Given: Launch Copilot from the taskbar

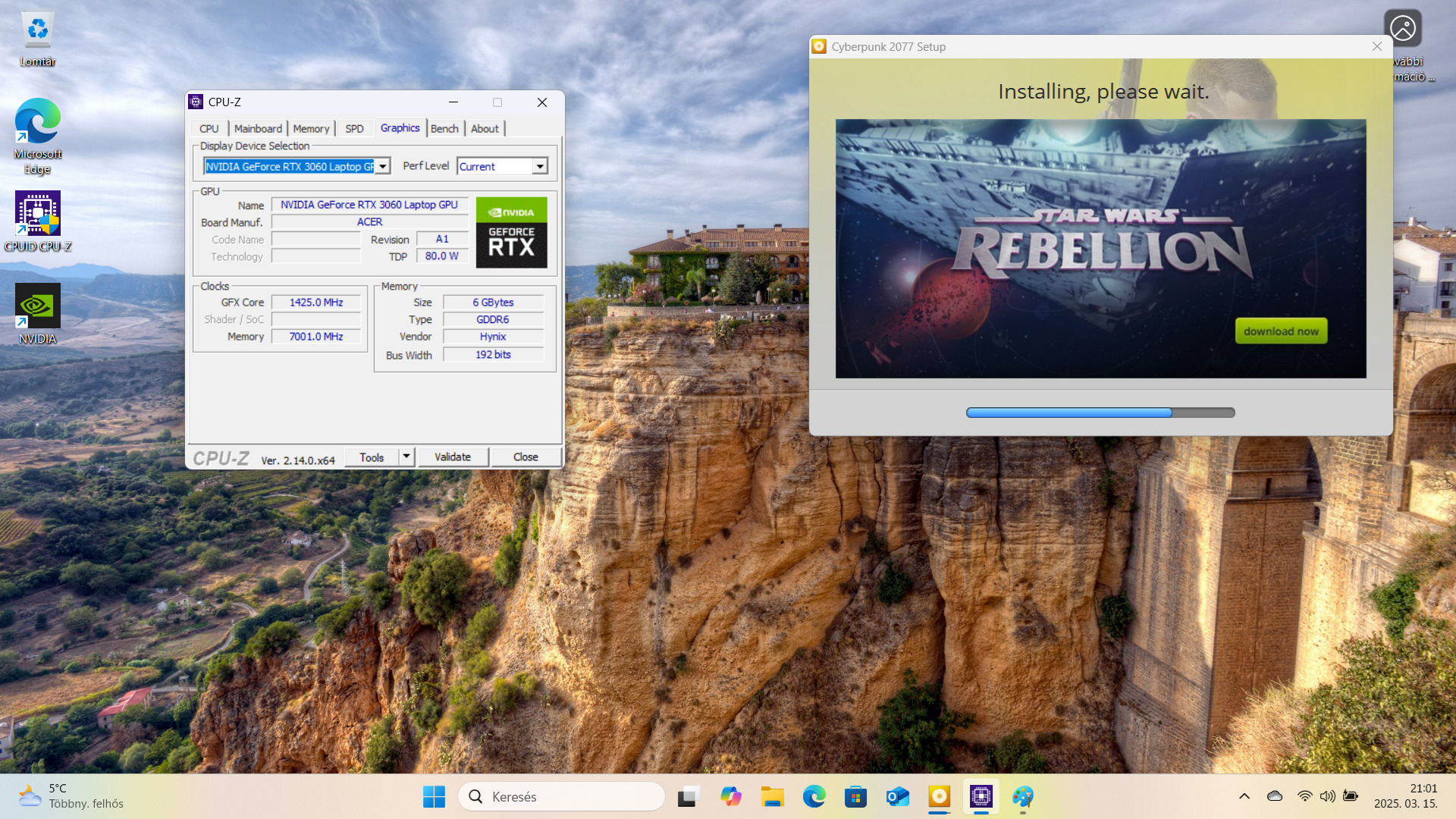Looking at the screenshot, I should click(731, 796).
